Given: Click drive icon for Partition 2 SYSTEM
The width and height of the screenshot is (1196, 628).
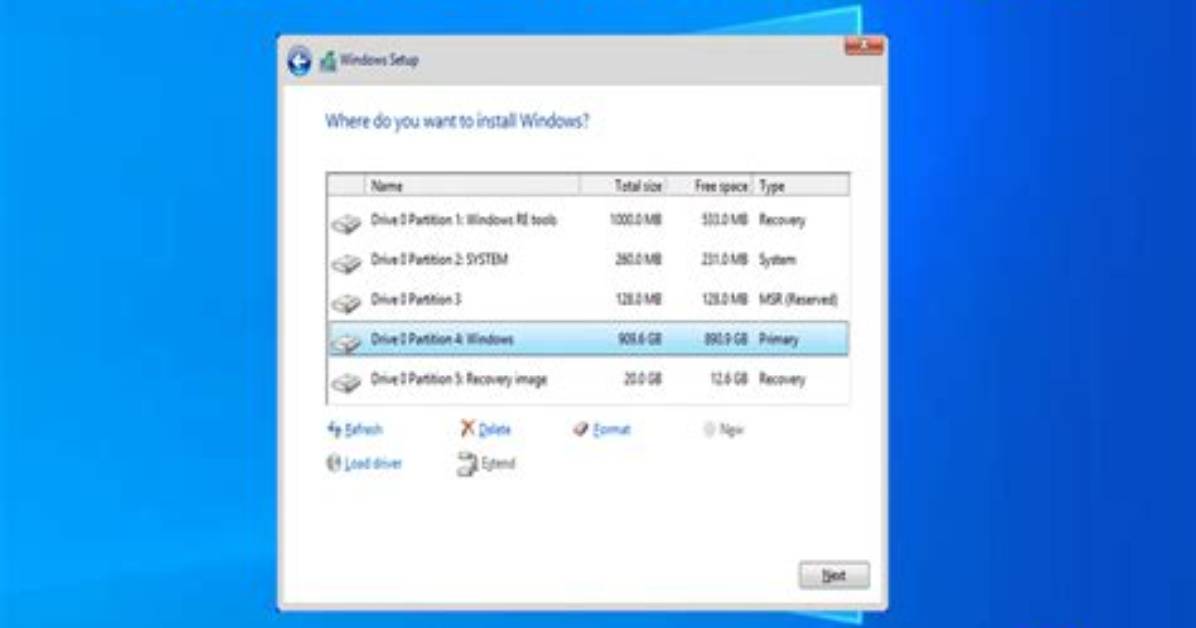Looking at the screenshot, I should (346, 263).
